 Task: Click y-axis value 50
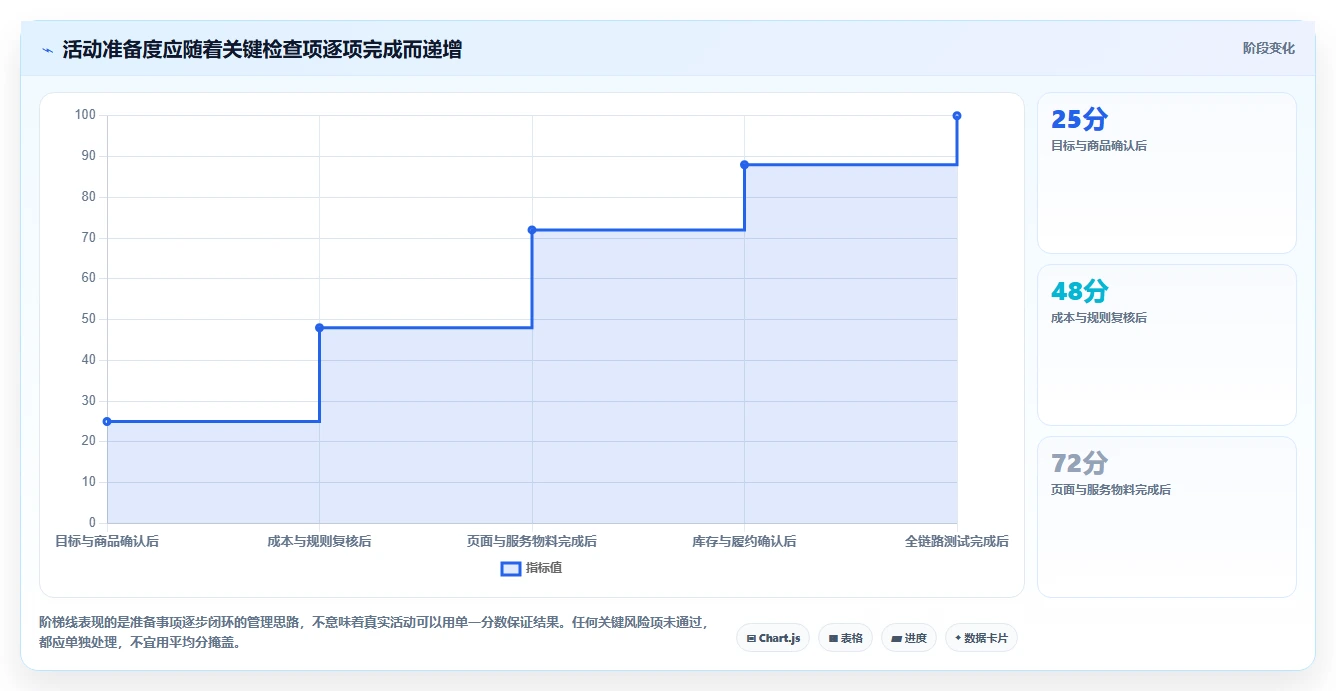pos(89,319)
